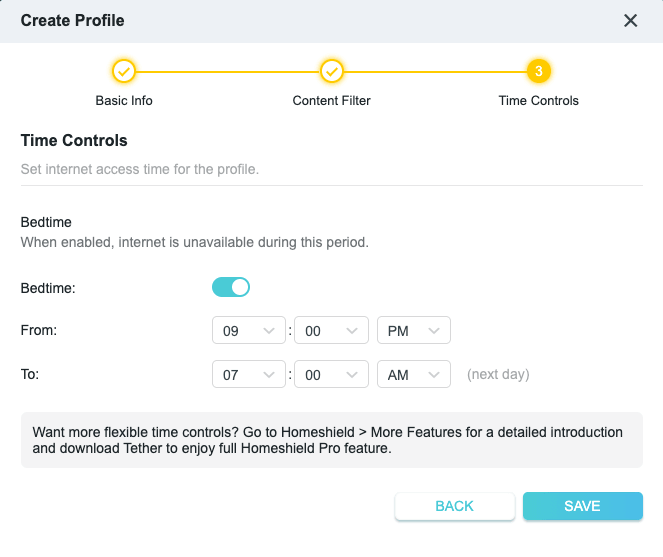Click the Content Filter step checkmark circle
This screenshot has height=557, width=663.
coord(331,71)
